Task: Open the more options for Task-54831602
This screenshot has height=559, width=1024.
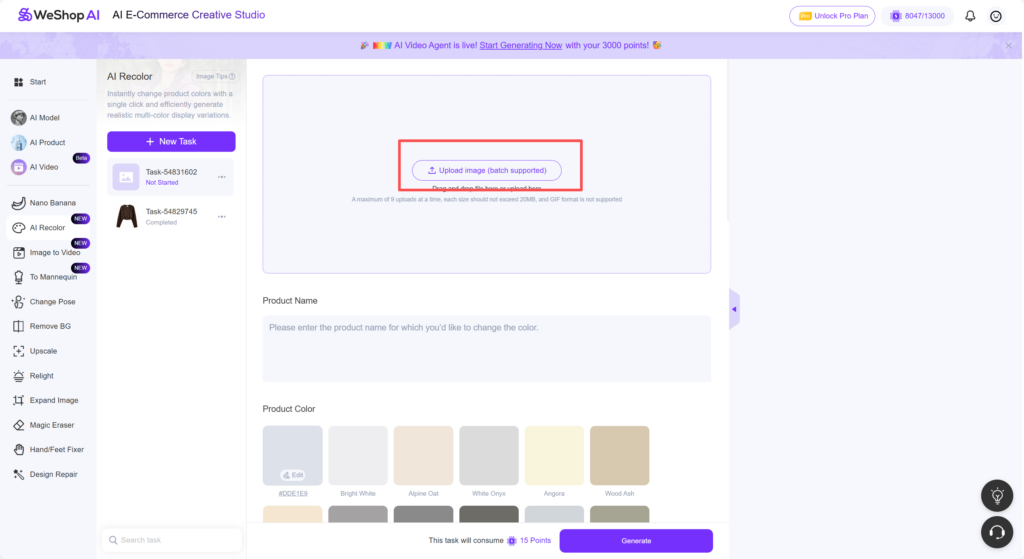Action: (x=222, y=177)
